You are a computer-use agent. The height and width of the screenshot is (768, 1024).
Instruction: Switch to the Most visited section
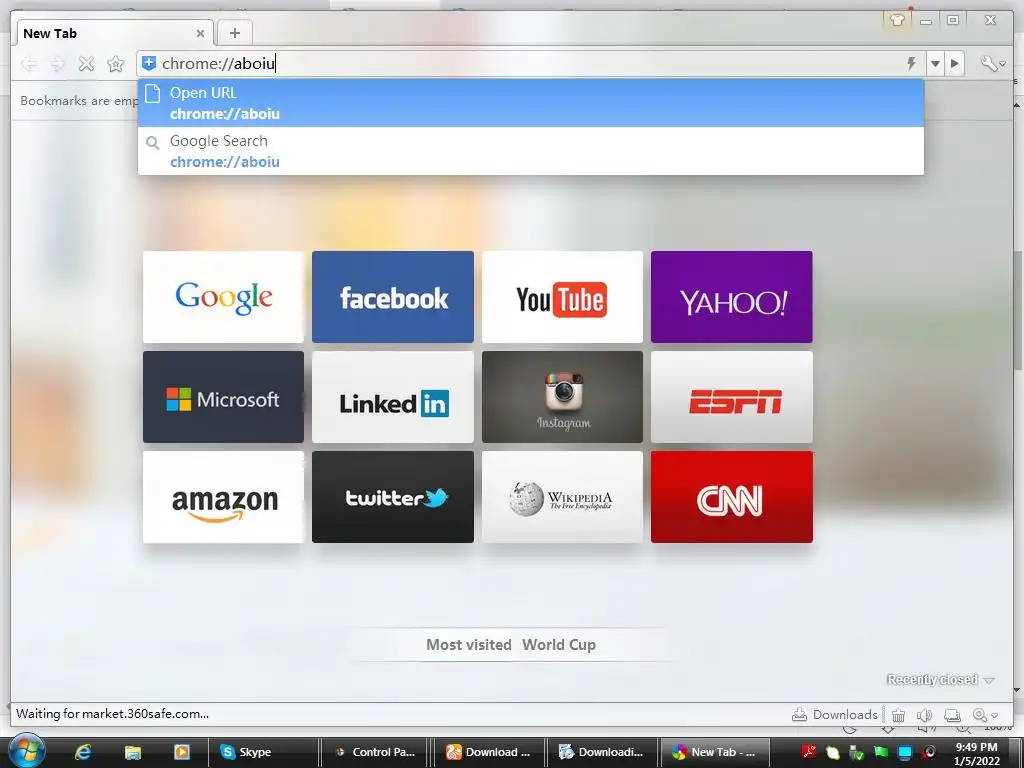tap(469, 645)
